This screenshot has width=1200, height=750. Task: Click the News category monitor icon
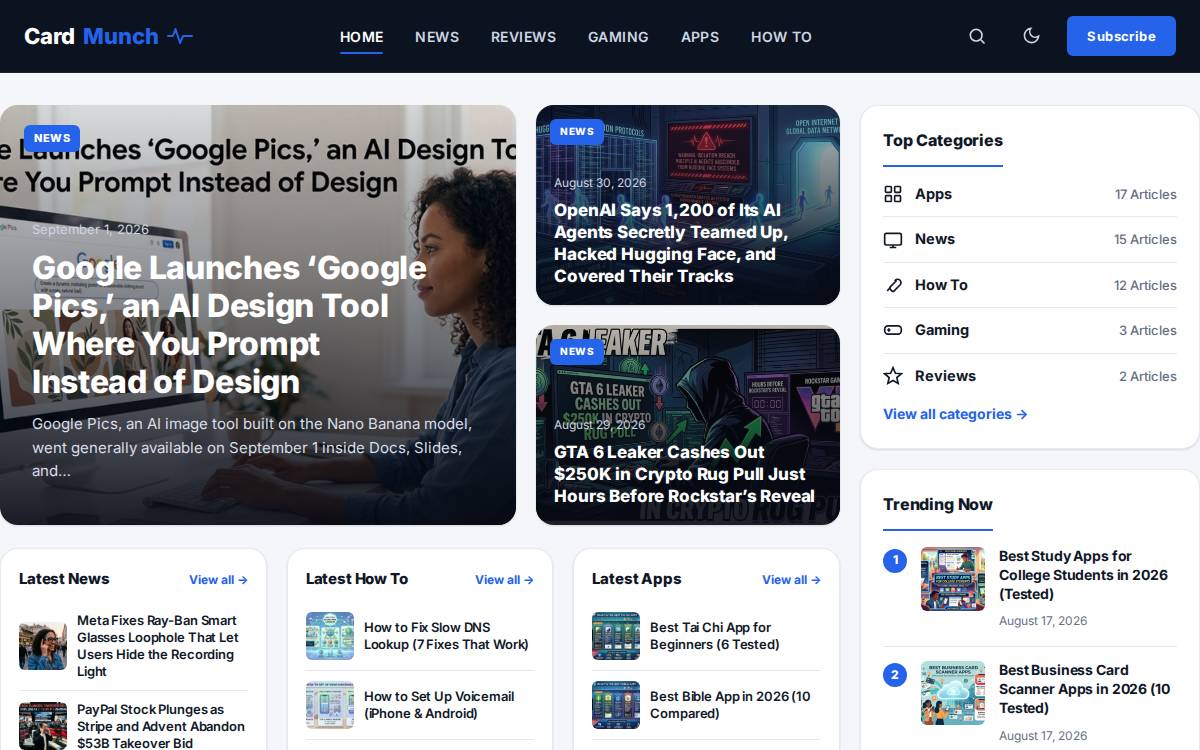[x=893, y=240]
